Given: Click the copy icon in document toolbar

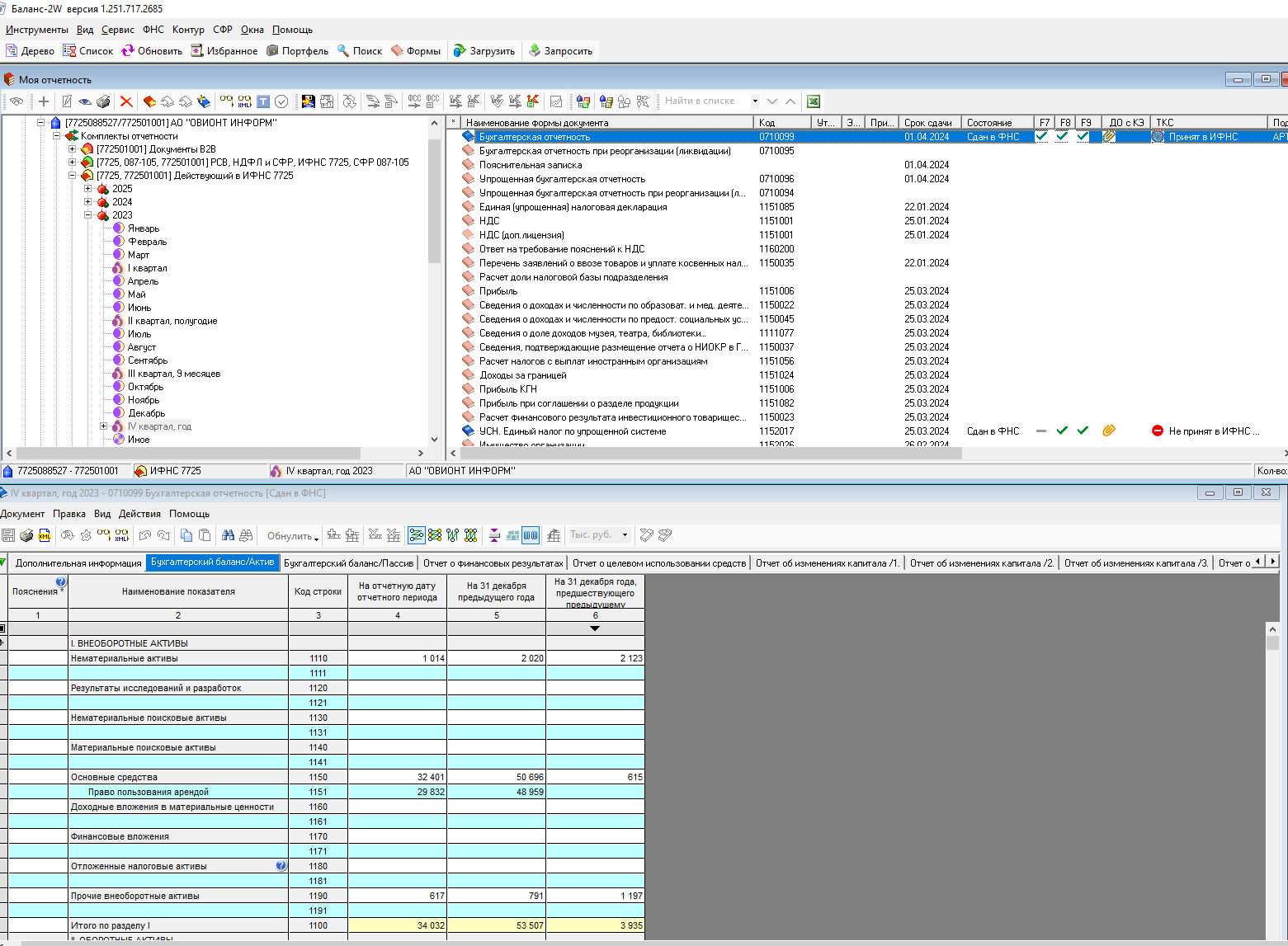Looking at the screenshot, I should (186, 535).
